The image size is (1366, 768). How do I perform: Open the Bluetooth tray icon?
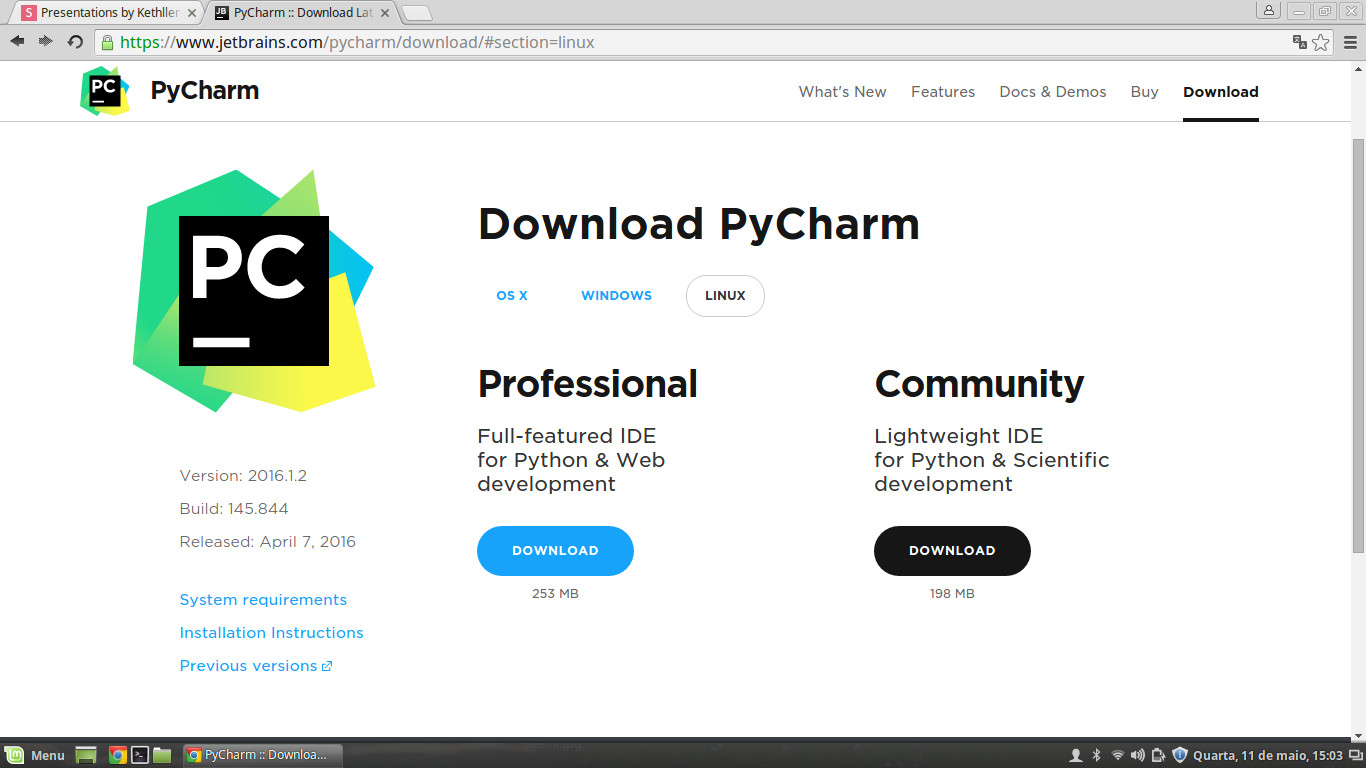(x=1096, y=755)
